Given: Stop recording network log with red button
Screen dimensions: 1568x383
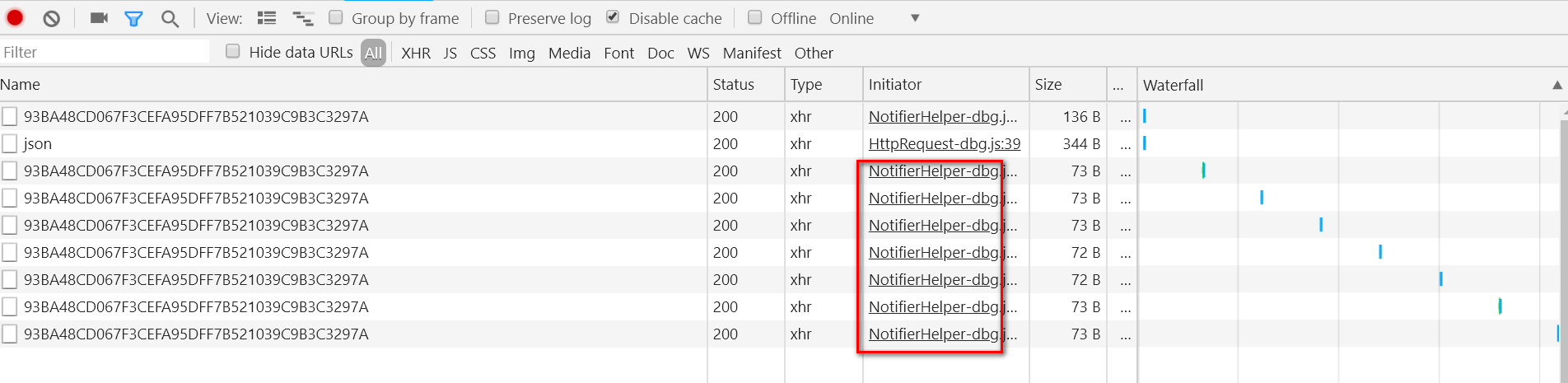Looking at the screenshot, I should point(15,17).
